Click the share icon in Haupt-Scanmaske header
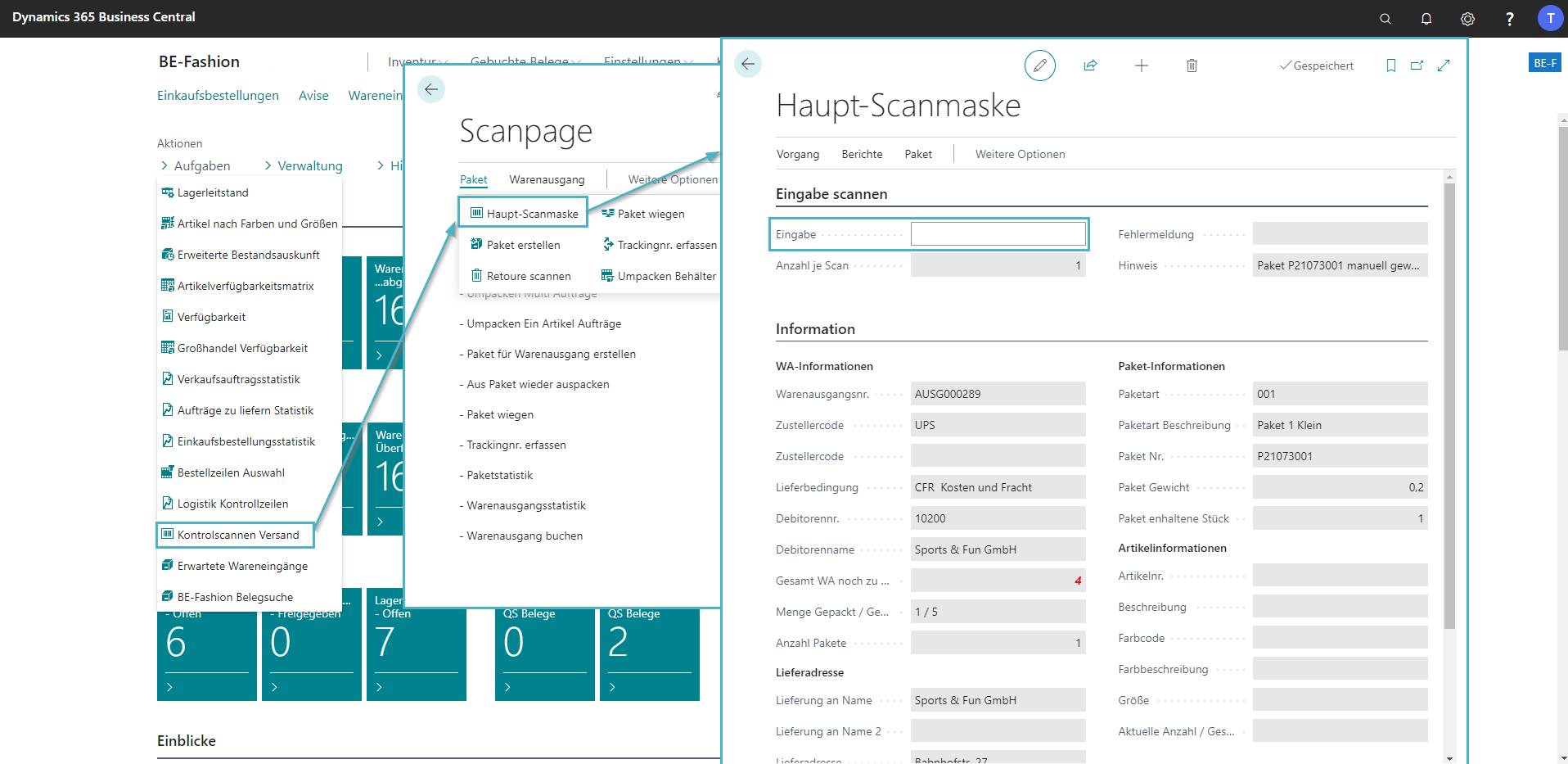 (x=1090, y=66)
